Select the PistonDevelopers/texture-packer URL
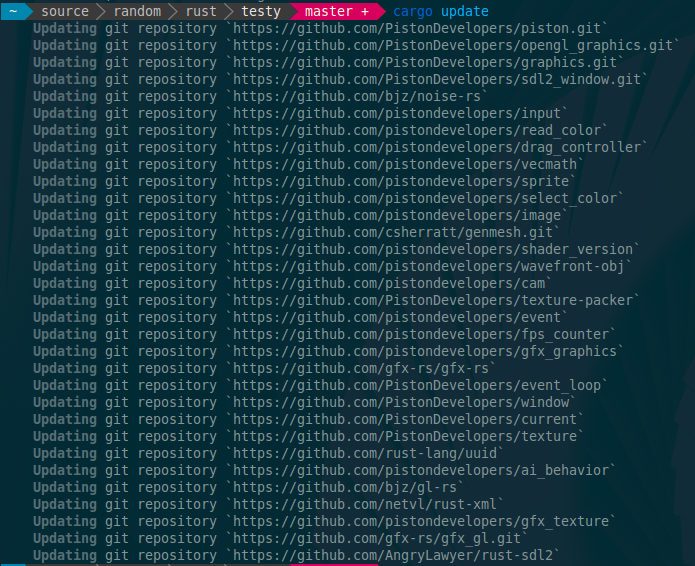The height and width of the screenshot is (566, 695). coord(433,300)
